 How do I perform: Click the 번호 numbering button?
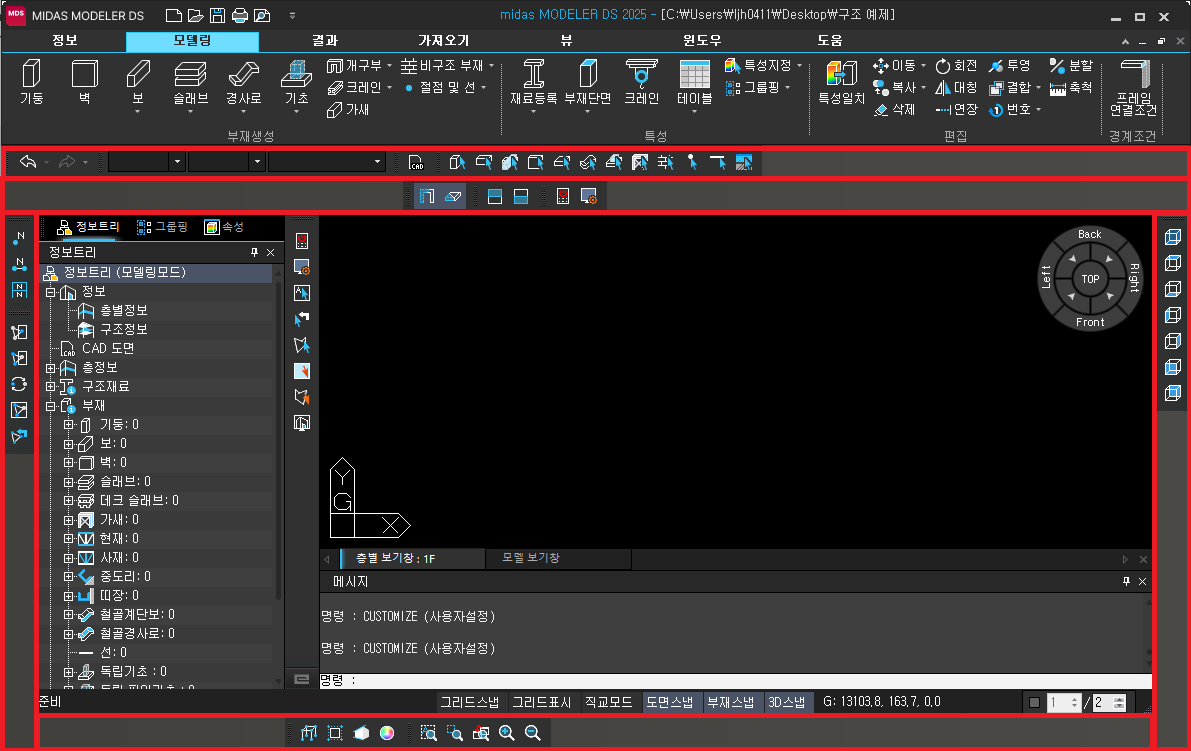point(1015,109)
